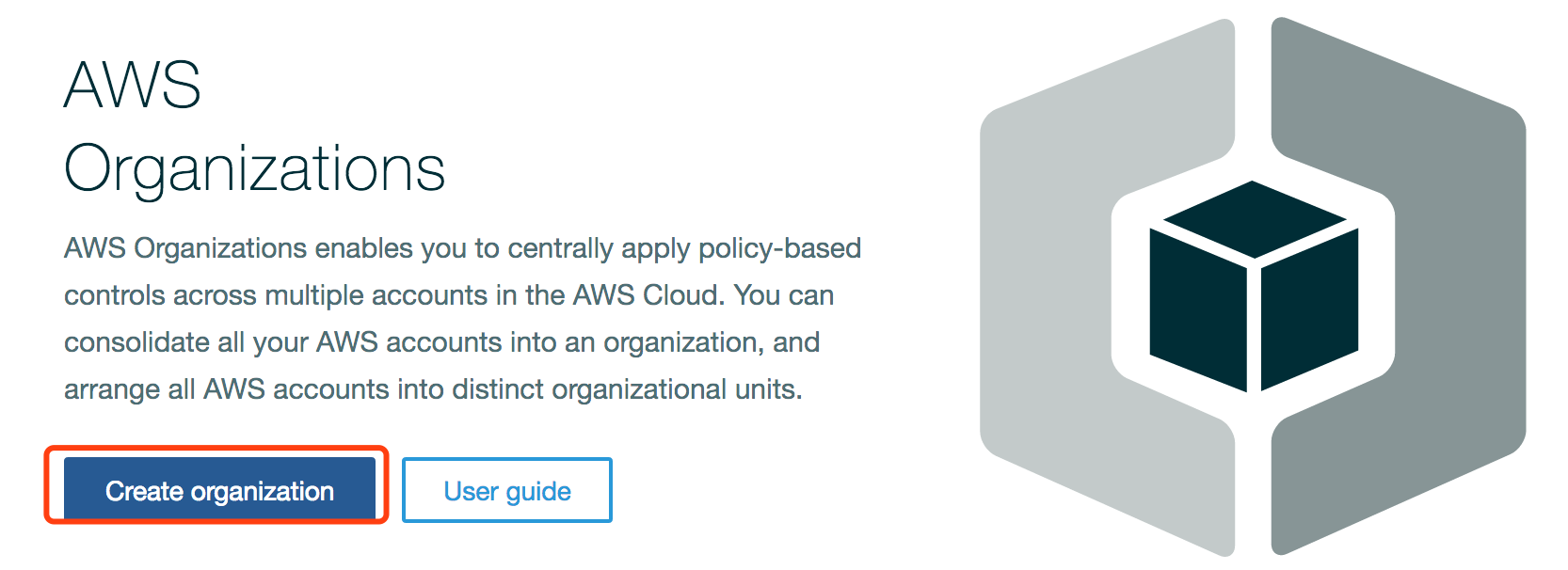Screen dimensions: 1568x570
Task: Click the Organizations heading word
Action: (x=254, y=170)
